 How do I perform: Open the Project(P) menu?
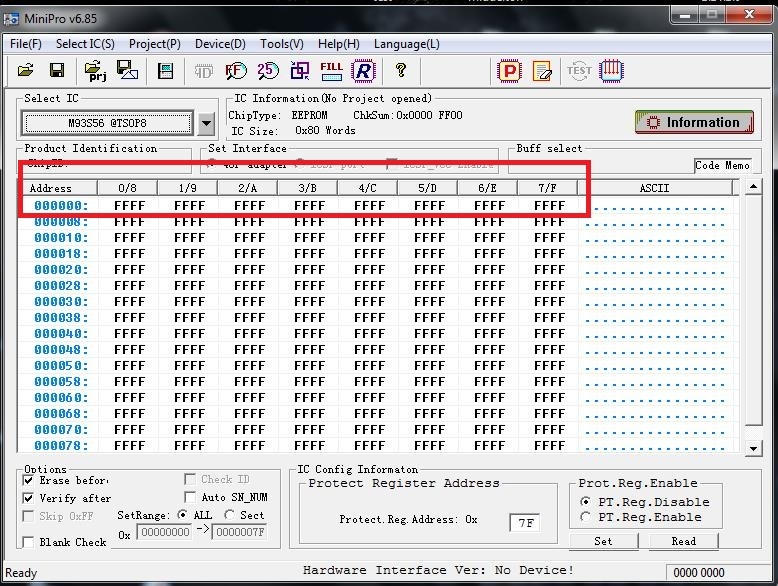tap(155, 44)
